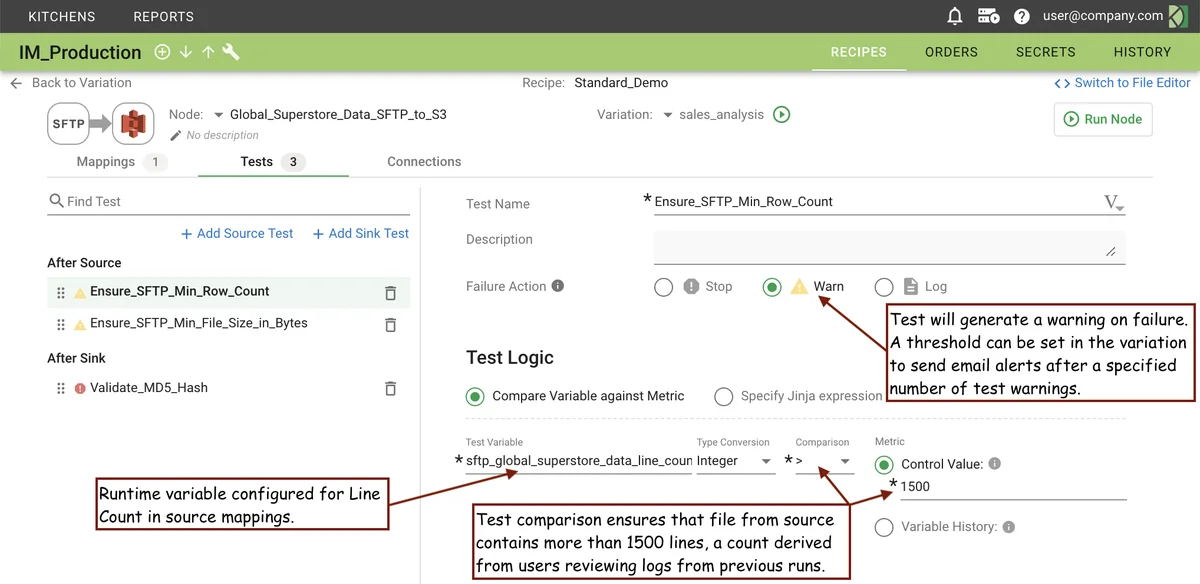
Task: Click Failure Action info icon
Action: pyautogui.click(x=558, y=286)
